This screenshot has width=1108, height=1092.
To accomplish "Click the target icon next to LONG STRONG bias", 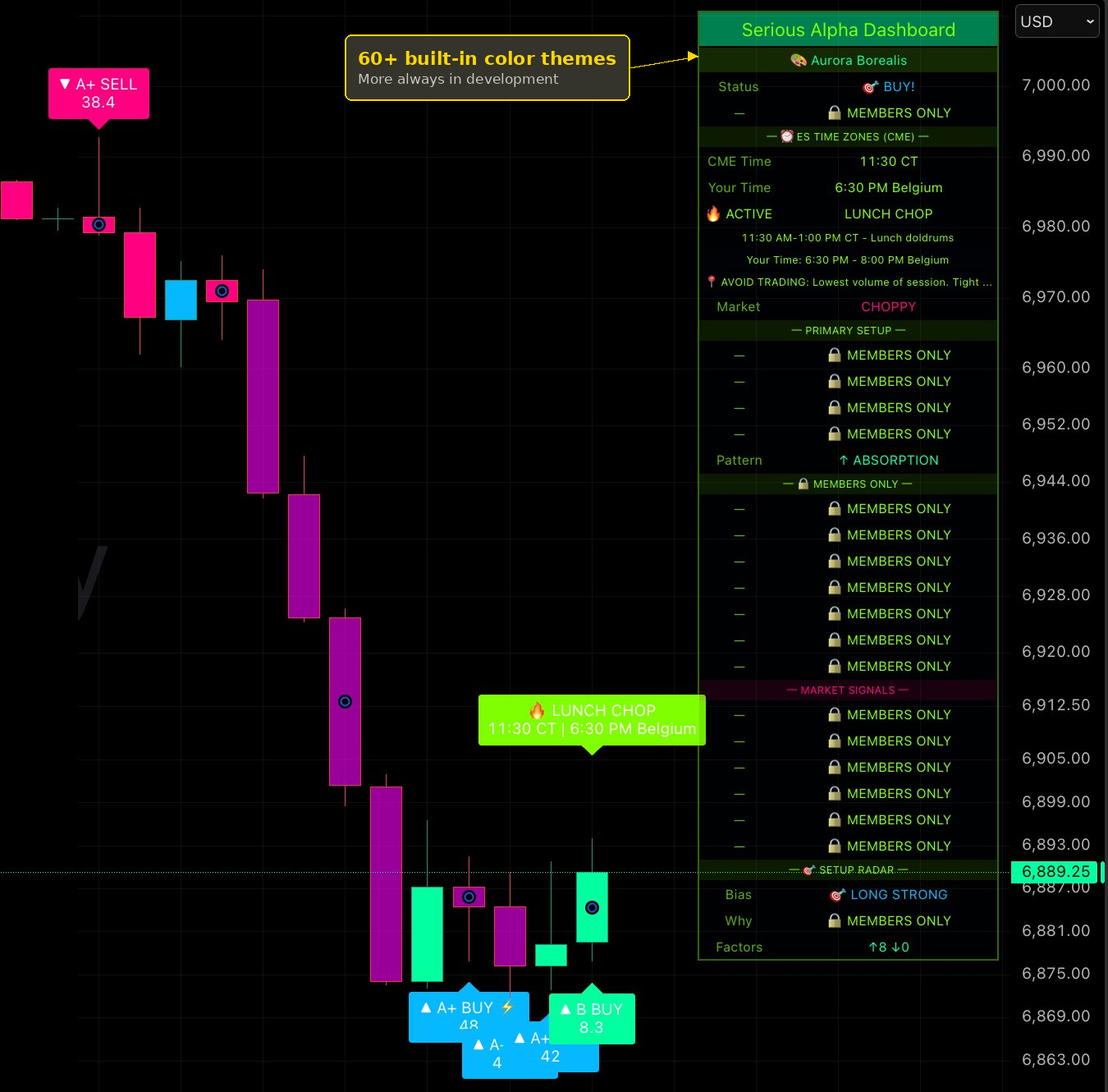I will click(838, 894).
